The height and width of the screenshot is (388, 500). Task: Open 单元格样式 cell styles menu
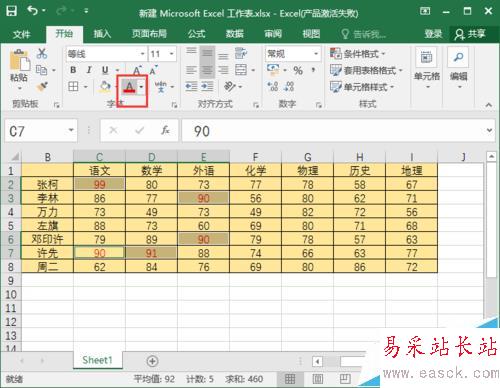coord(362,87)
